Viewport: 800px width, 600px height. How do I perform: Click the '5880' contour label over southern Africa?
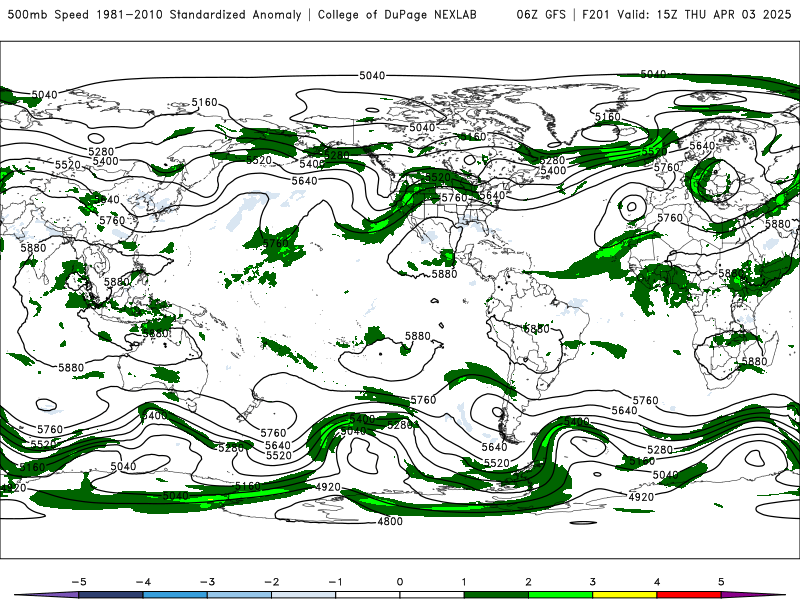coord(754,361)
